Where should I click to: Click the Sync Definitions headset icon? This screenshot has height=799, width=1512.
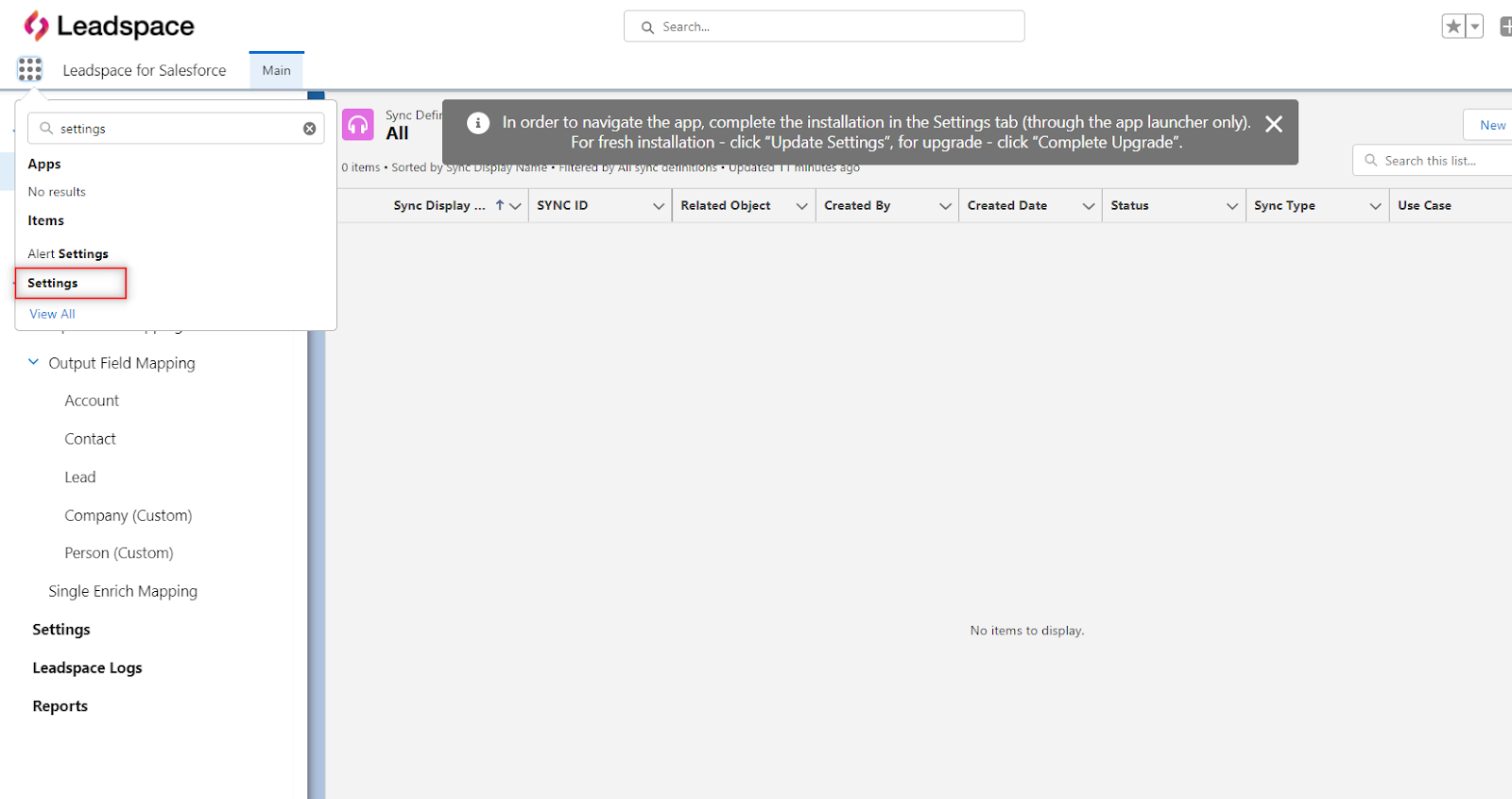click(358, 125)
